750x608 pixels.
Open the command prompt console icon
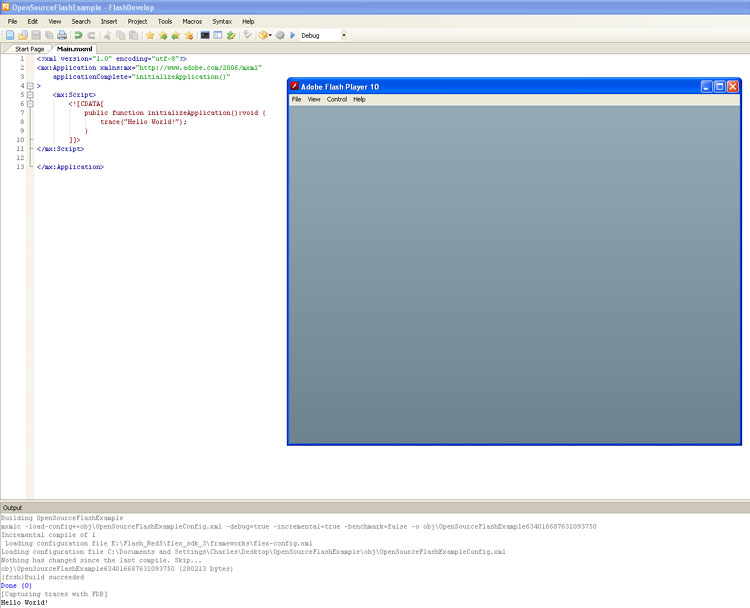[205, 35]
